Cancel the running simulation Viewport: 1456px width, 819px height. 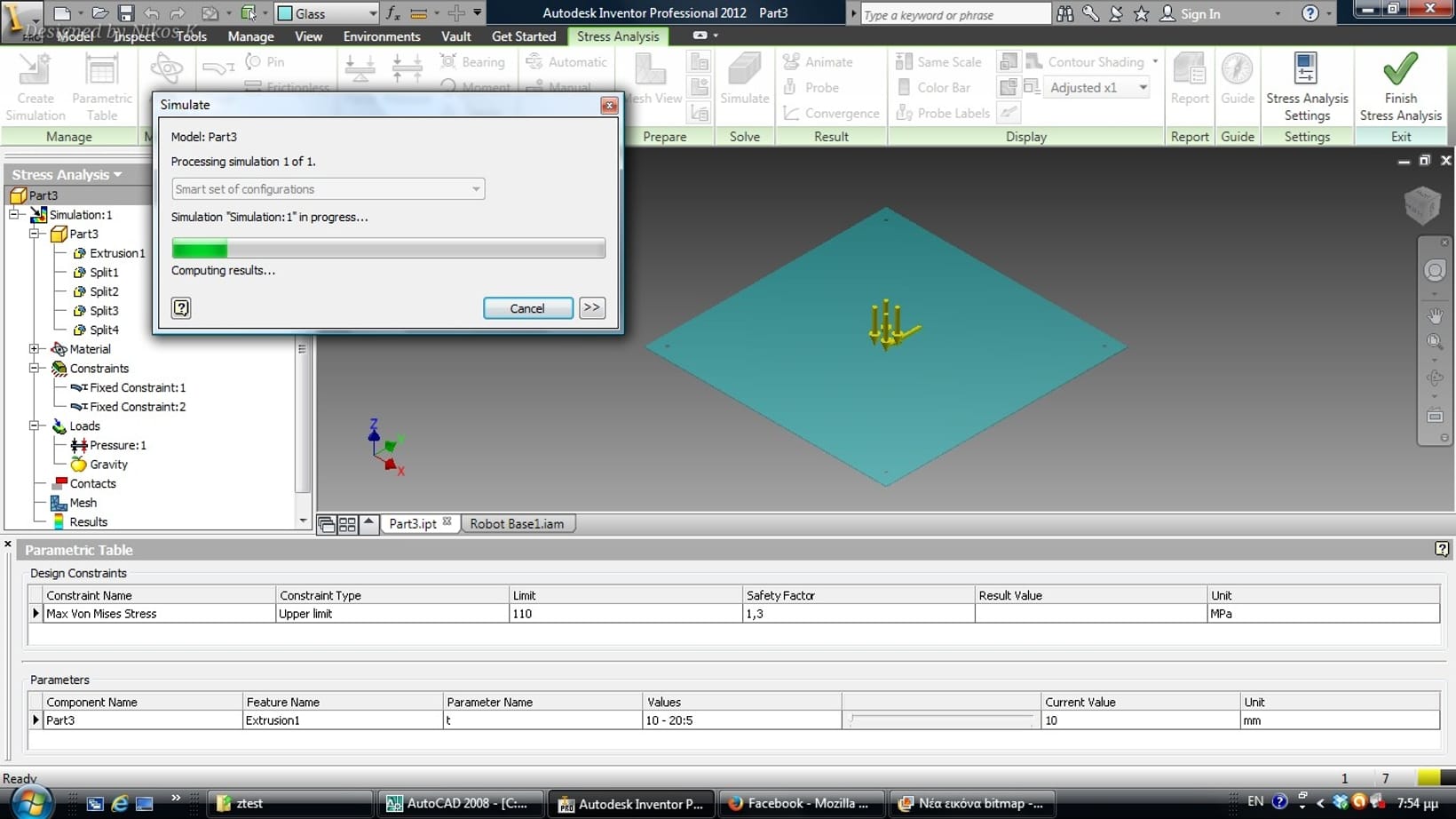[527, 308]
